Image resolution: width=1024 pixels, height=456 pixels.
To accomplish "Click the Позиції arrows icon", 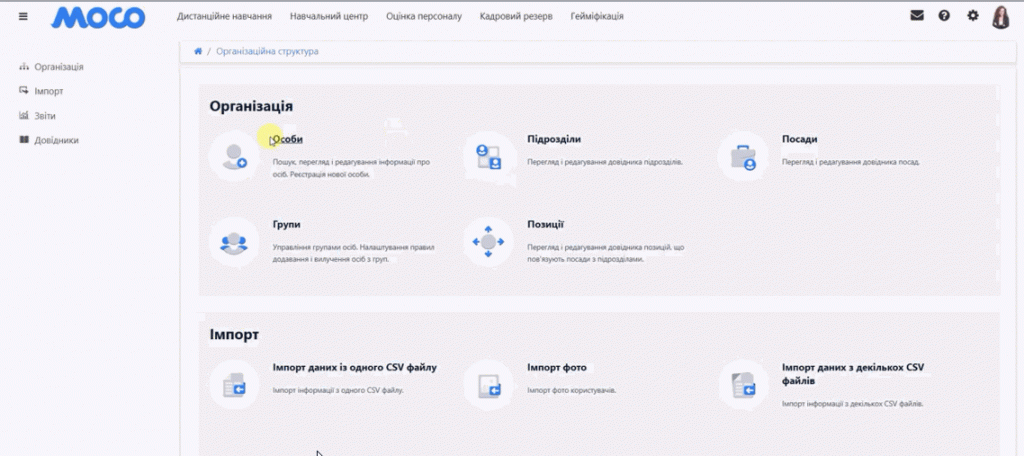I will click(488, 241).
